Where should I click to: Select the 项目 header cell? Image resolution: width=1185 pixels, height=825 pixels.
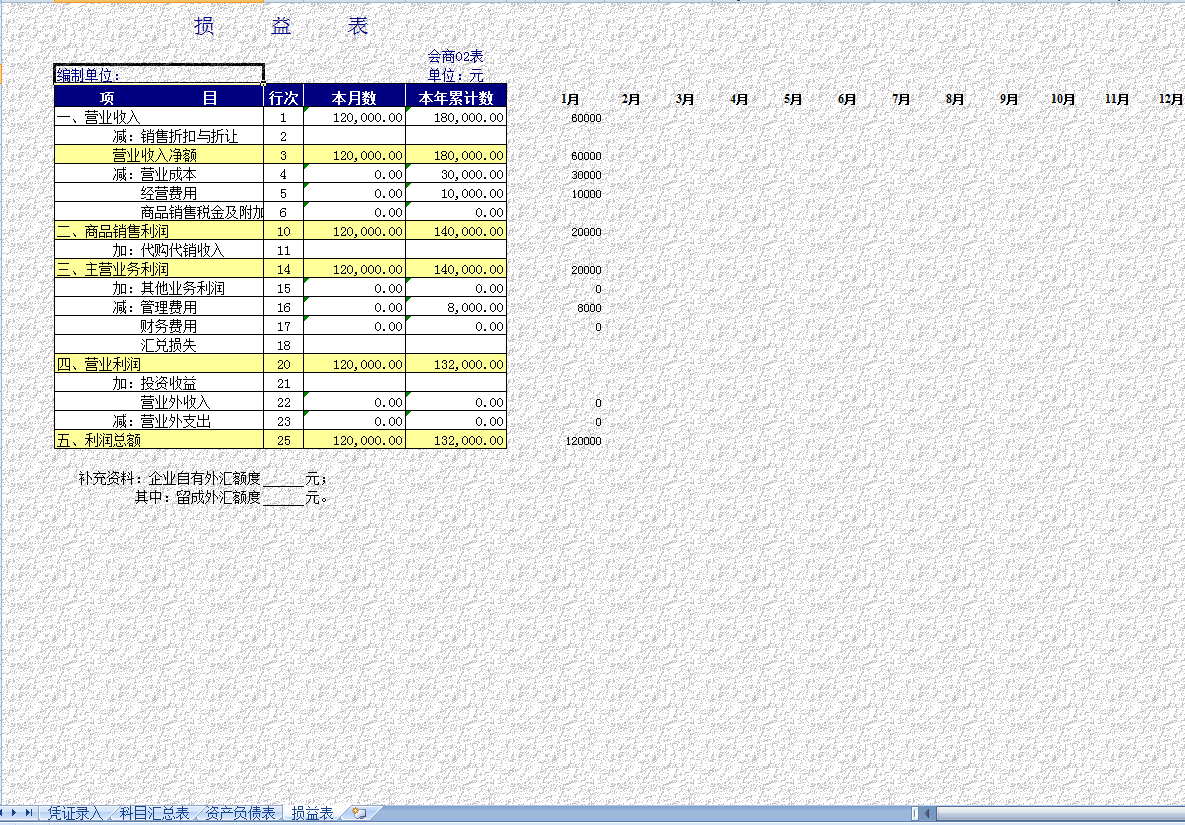(159, 97)
